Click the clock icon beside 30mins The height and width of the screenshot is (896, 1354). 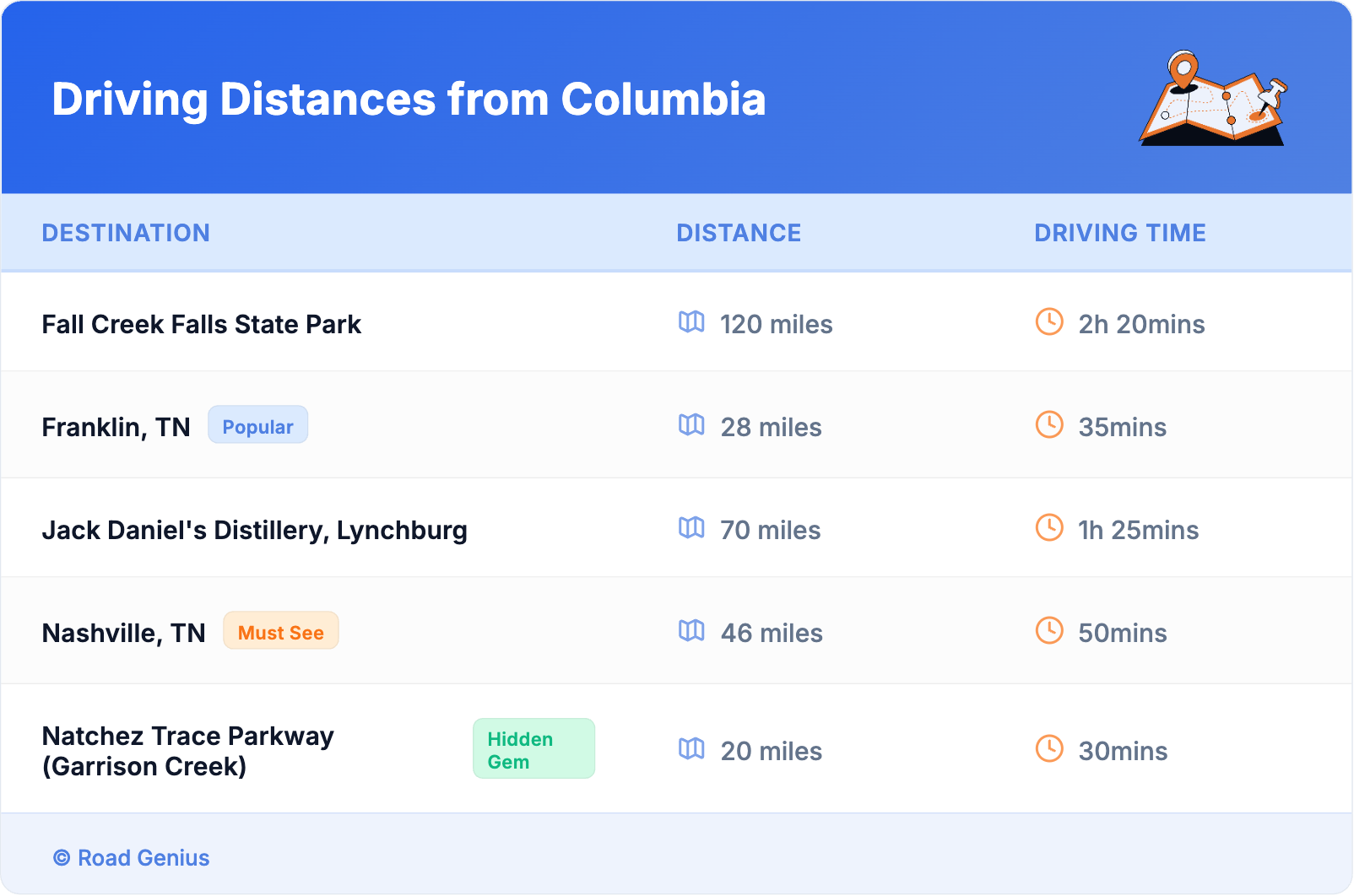(x=1049, y=748)
